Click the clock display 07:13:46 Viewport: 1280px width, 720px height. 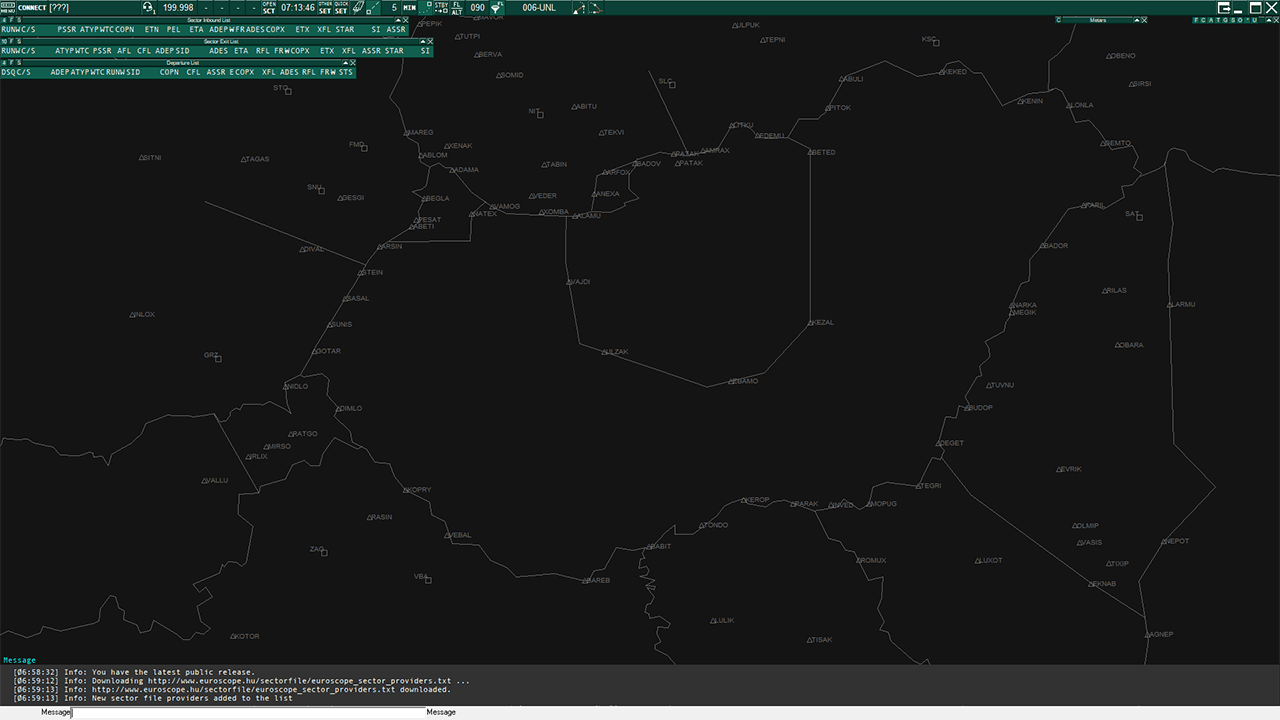tap(298, 8)
